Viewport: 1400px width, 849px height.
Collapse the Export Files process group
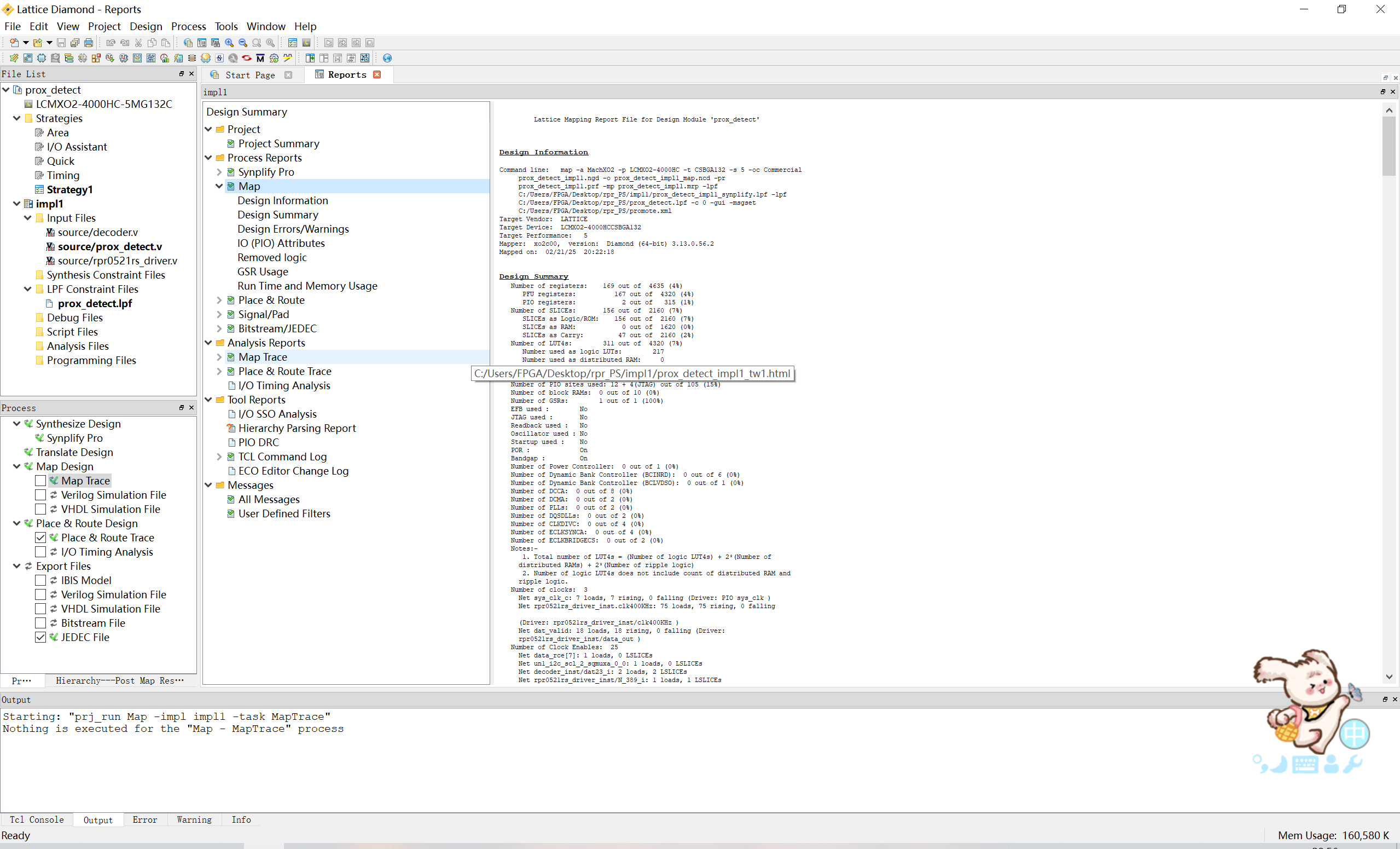[x=16, y=566]
